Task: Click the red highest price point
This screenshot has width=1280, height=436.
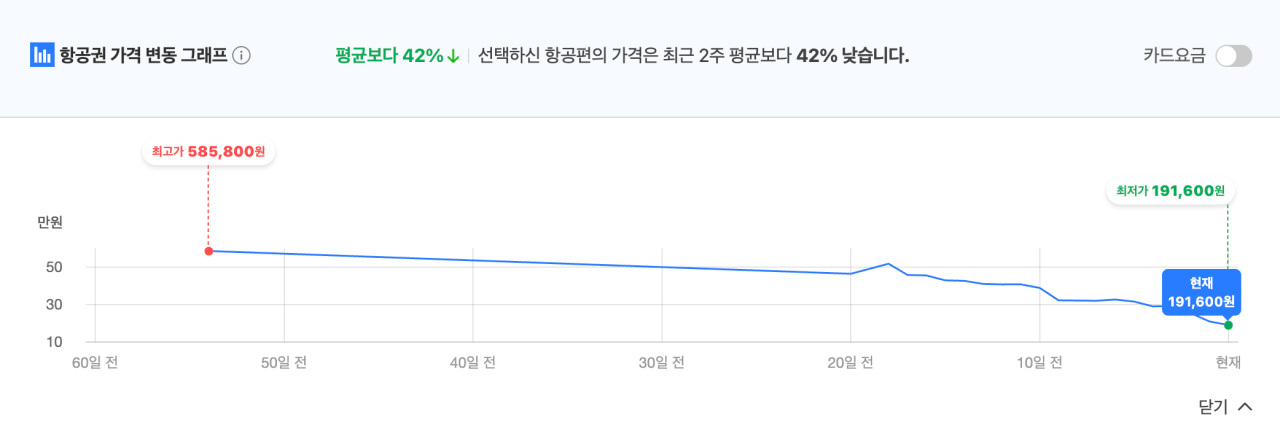Action: tap(208, 251)
